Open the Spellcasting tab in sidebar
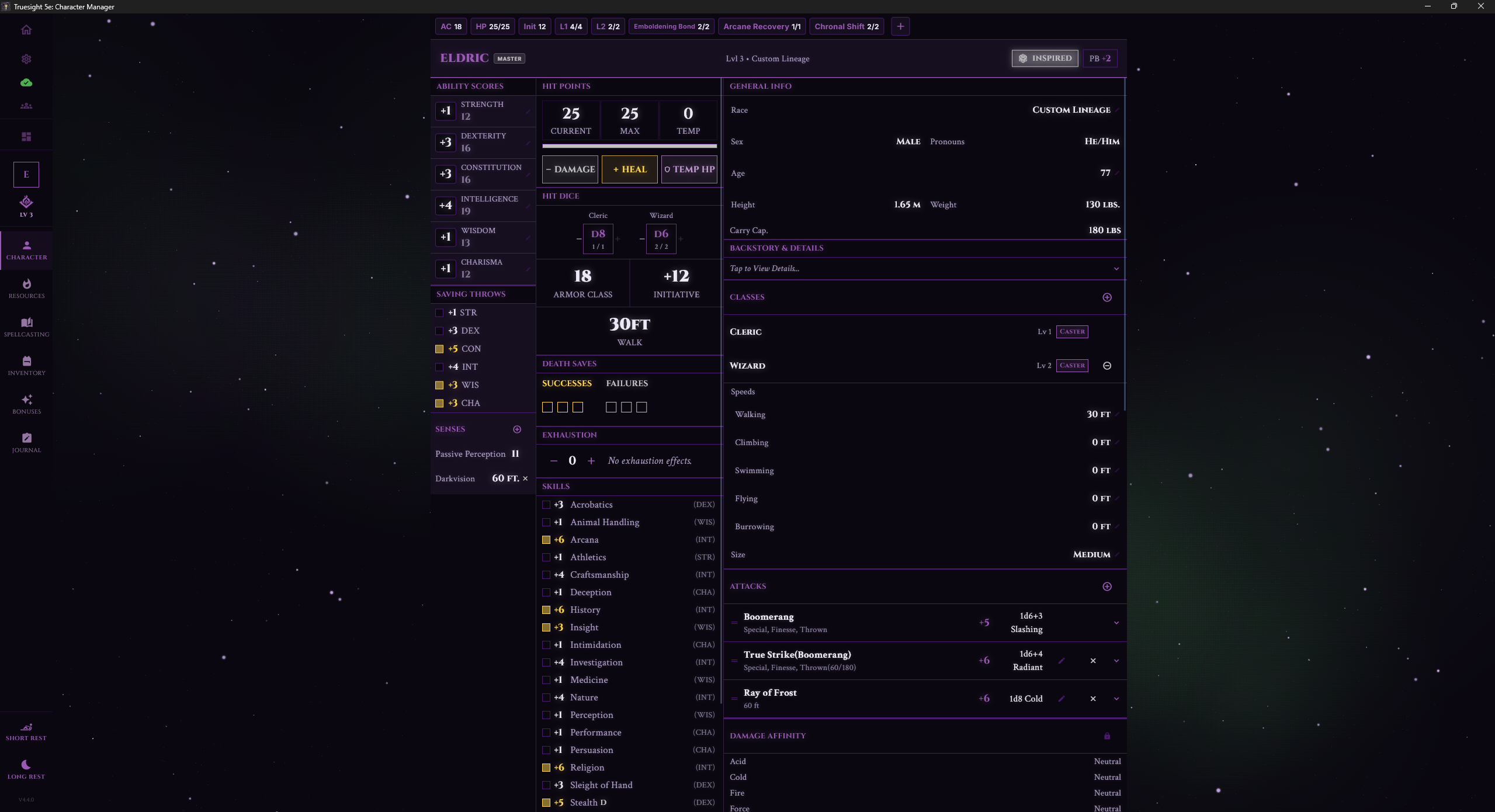Viewport: 1495px width, 812px height. 26,327
